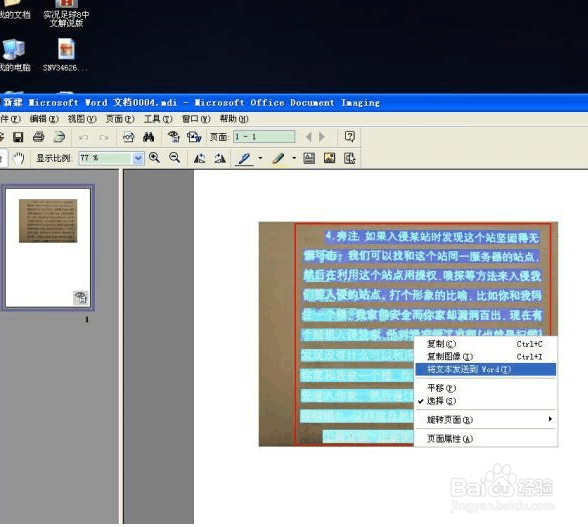
Task: Choose 复制图像(I) in context menu
Action: pos(485,356)
